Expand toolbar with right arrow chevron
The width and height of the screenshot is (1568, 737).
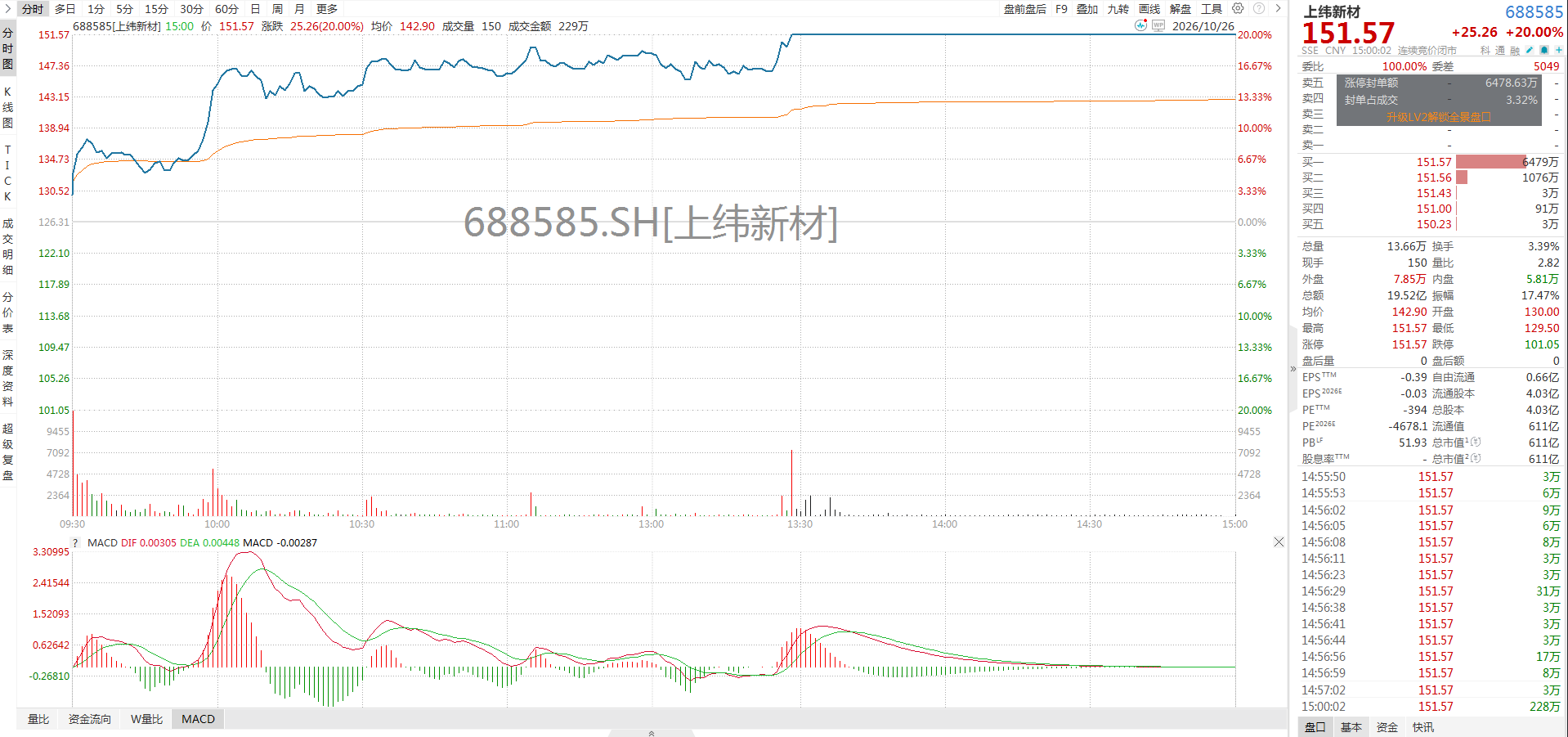pyautogui.click(x=1278, y=8)
